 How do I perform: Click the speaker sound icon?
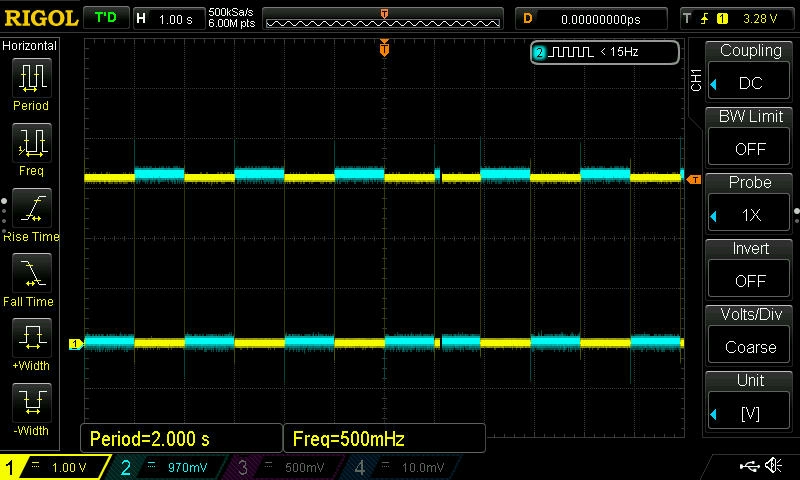[773, 466]
